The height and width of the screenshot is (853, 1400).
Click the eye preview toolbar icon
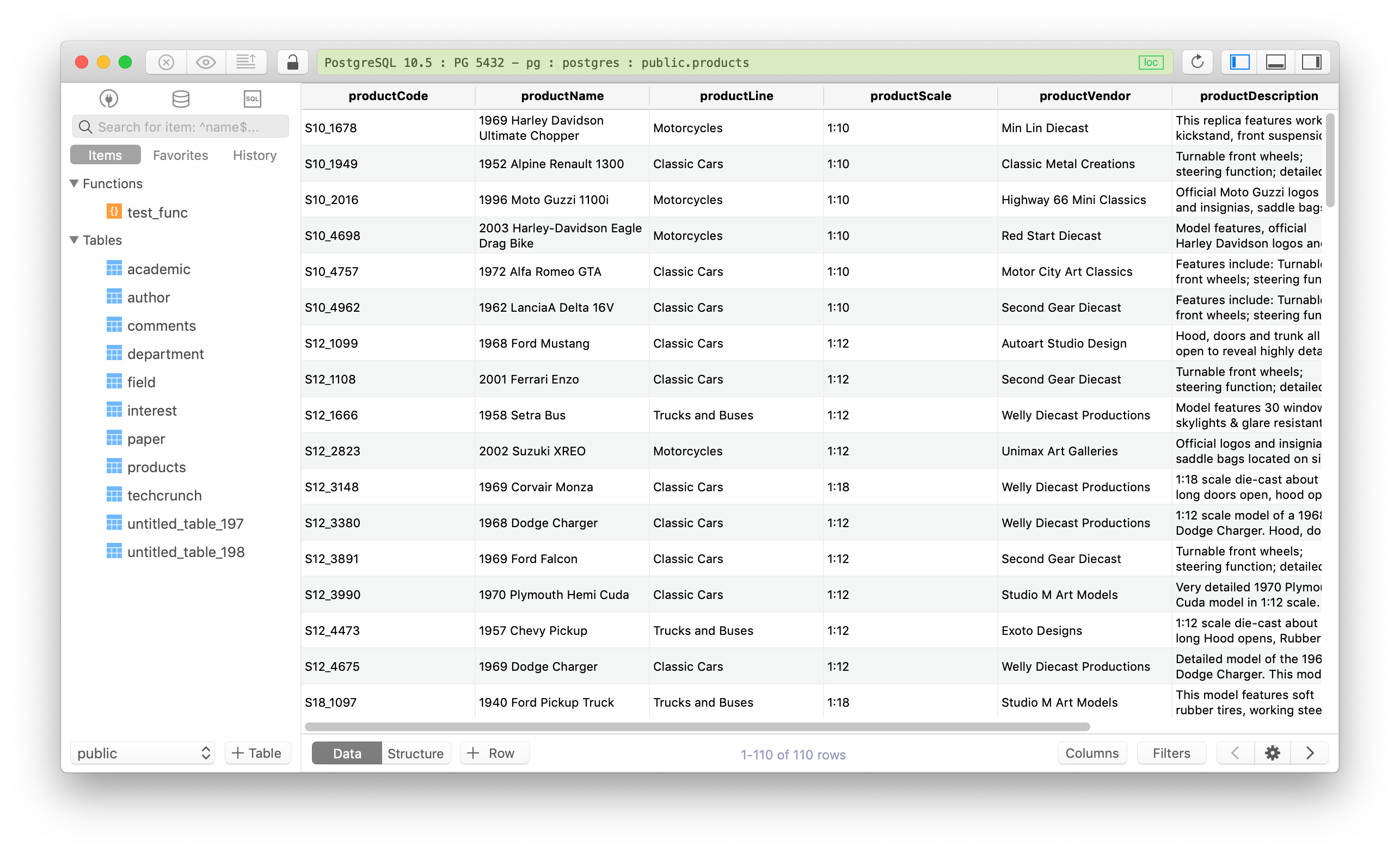[x=206, y=62]
